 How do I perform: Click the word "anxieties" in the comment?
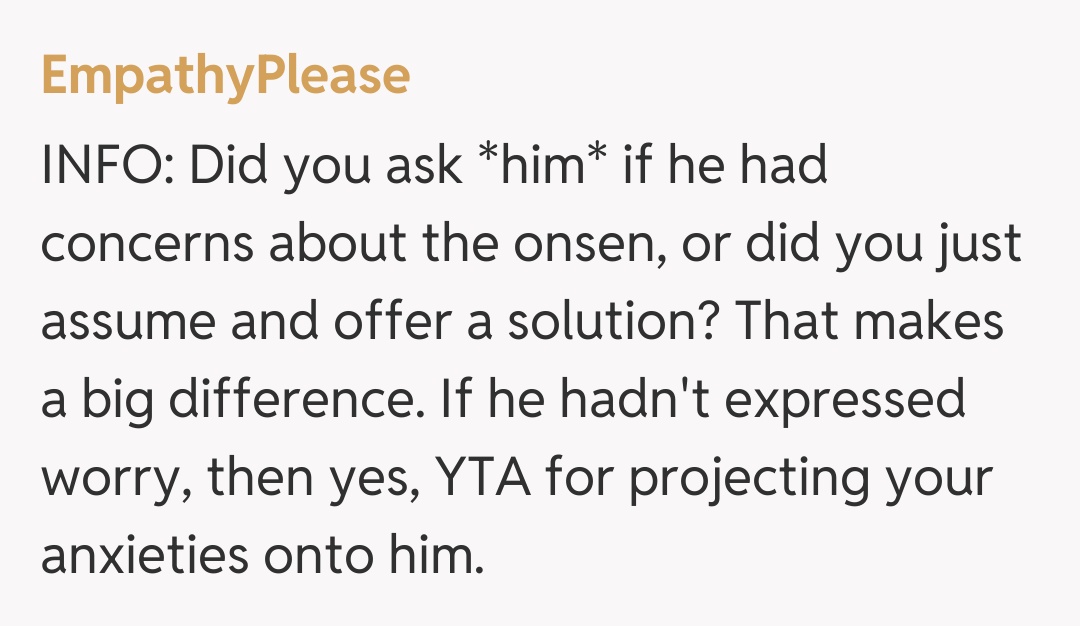pyautogui.click(x=144, y=557)
